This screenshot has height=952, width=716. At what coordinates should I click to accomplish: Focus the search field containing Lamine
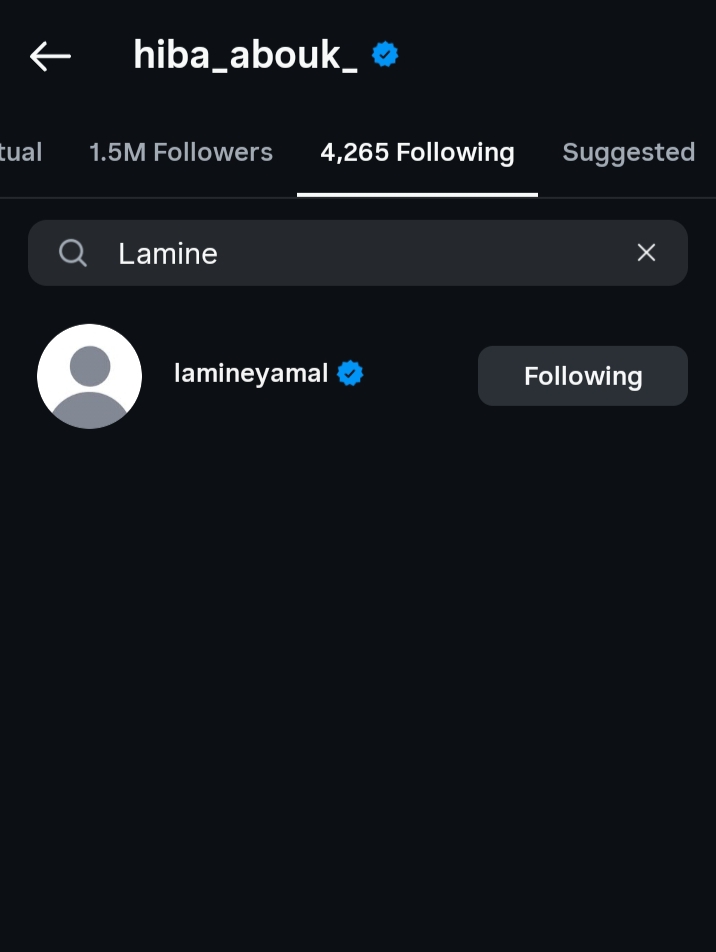(358, 253)
